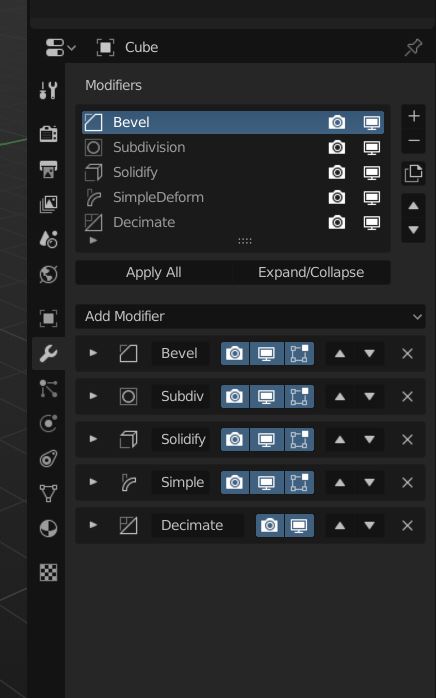Open the Add Modifier dropdown

(250, 317)
